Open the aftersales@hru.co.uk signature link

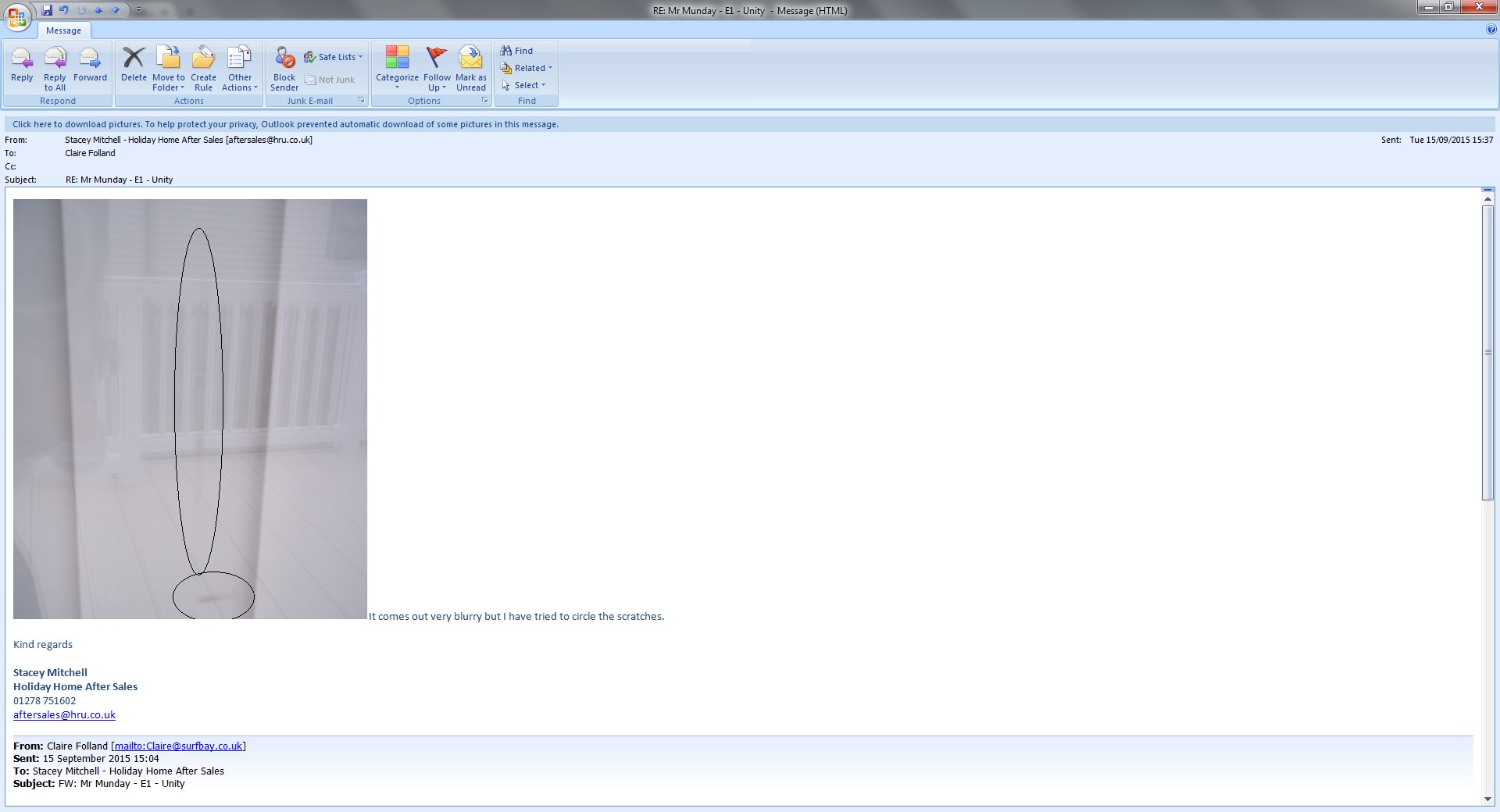pos(64,714)
